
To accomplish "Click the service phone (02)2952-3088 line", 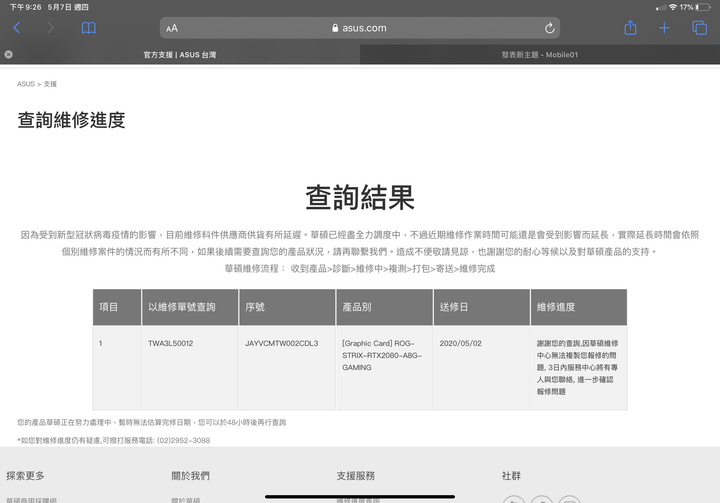I will click(x=113, y=440).
